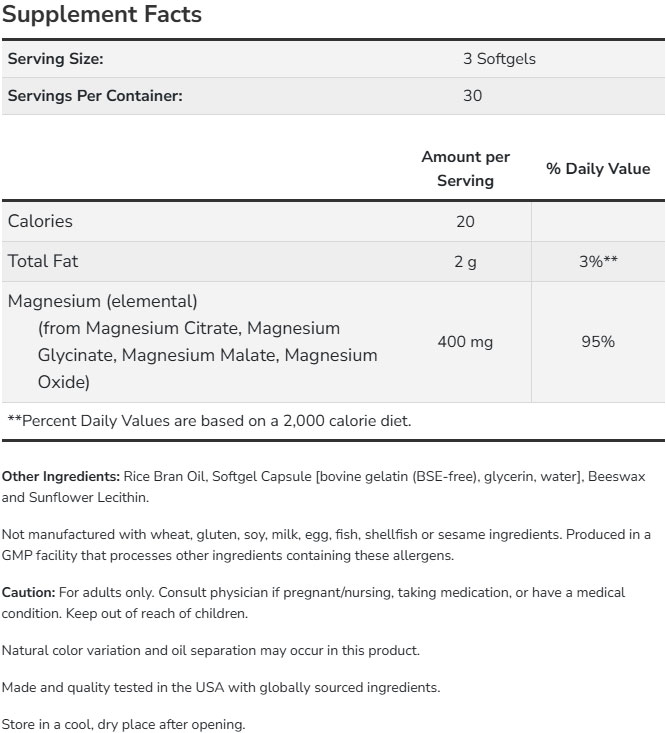Click the Servings Per Container label
Image resolution: width=666 pixels, height=733 pixels.
pyautogui.click(x=95, y=96)
